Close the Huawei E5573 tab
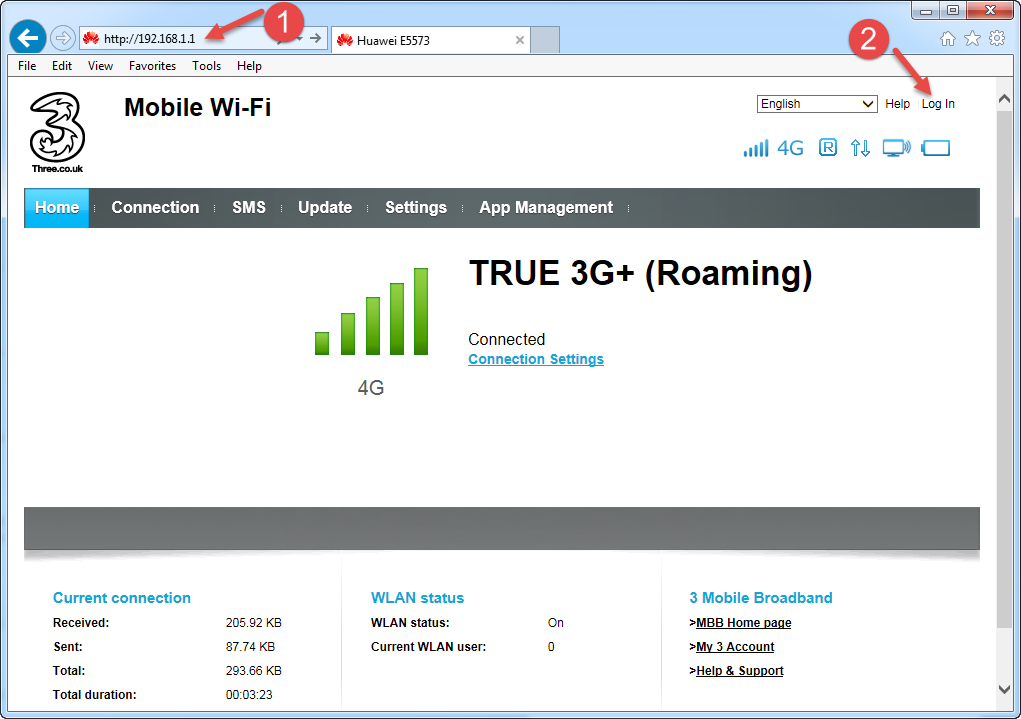 click(x=520, y=40)
